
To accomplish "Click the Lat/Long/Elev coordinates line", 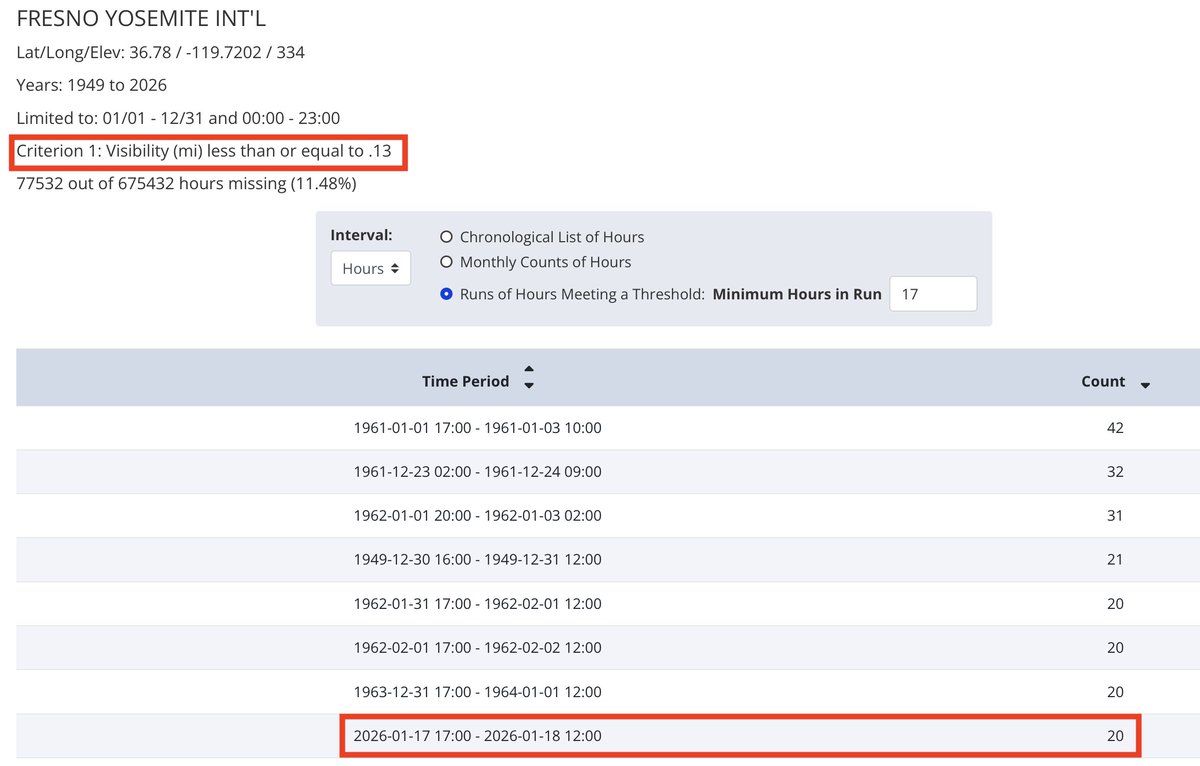I will (x=160, y=52).
